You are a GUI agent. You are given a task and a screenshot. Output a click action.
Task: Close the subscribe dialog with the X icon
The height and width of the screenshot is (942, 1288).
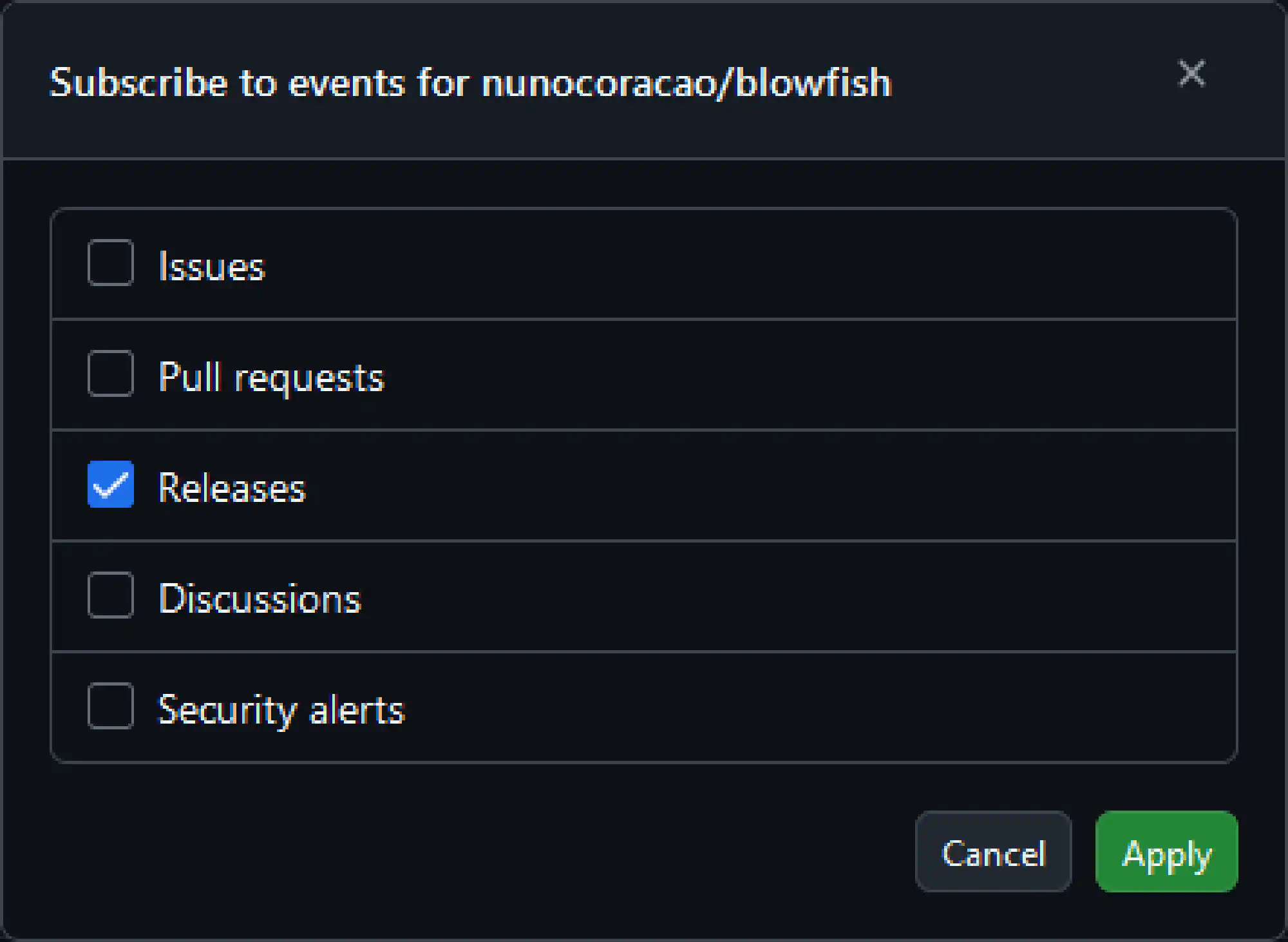click(x=1191, y=73)
